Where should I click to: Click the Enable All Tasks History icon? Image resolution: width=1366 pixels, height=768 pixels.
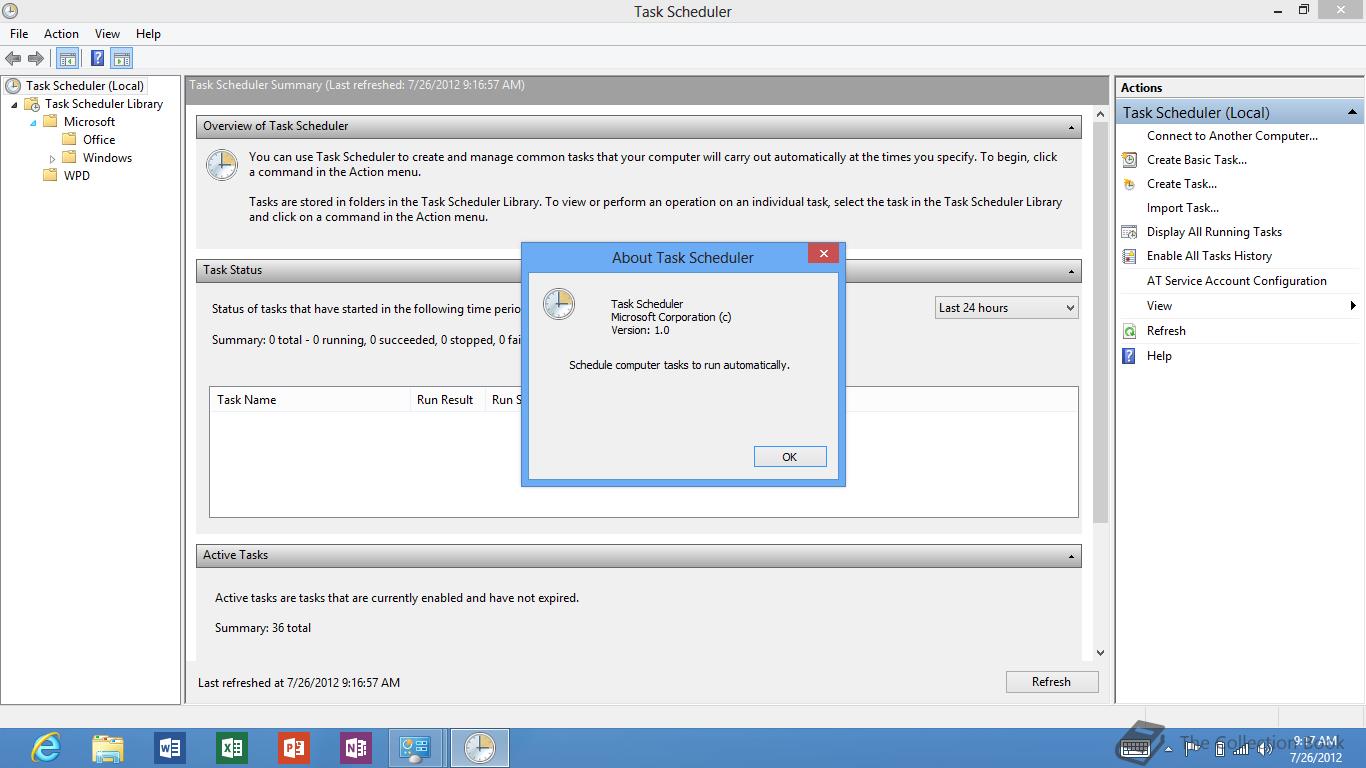[1129, 256]
